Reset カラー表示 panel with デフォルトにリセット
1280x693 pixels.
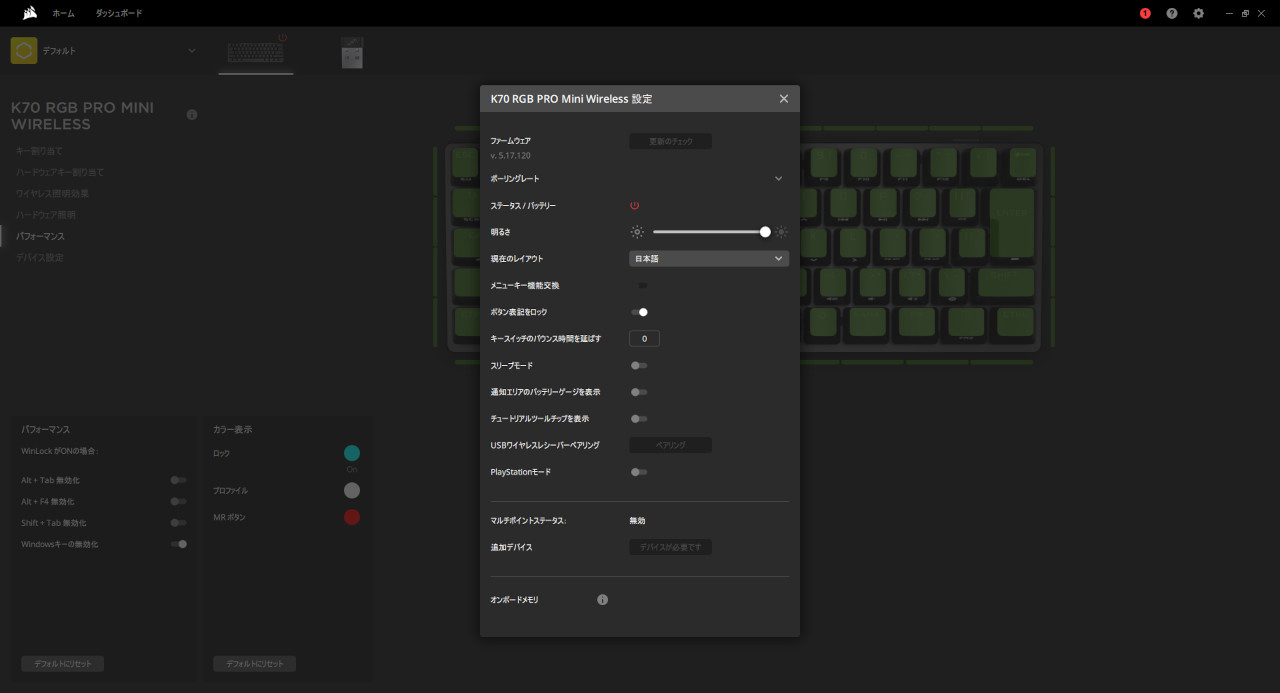(254, 664)
